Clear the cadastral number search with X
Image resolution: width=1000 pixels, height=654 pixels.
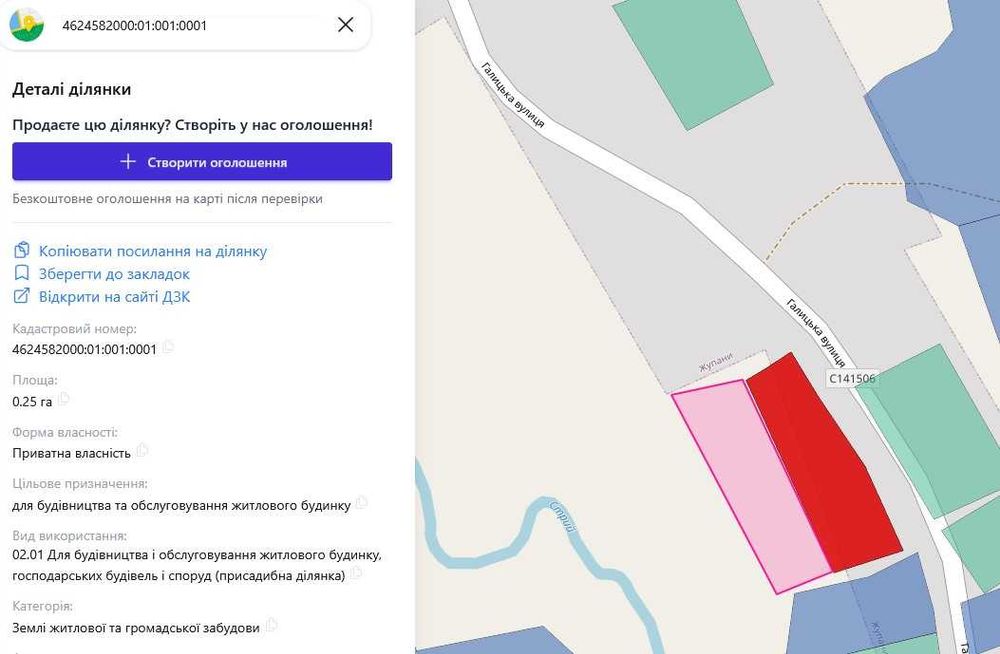345,25
